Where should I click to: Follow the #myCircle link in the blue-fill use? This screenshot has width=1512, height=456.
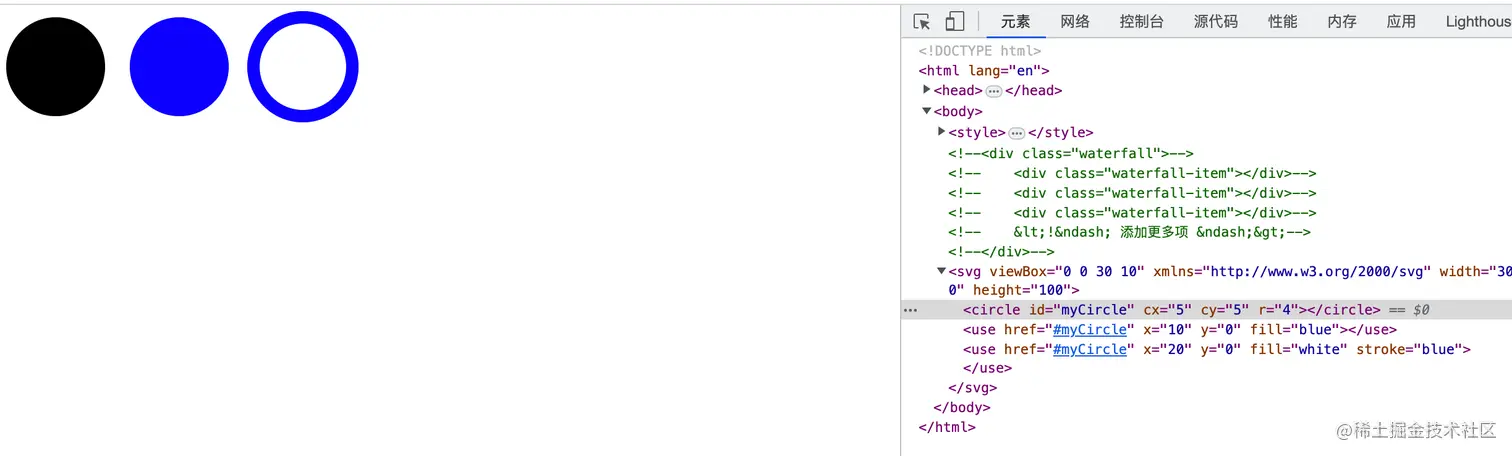[1090, 329]
